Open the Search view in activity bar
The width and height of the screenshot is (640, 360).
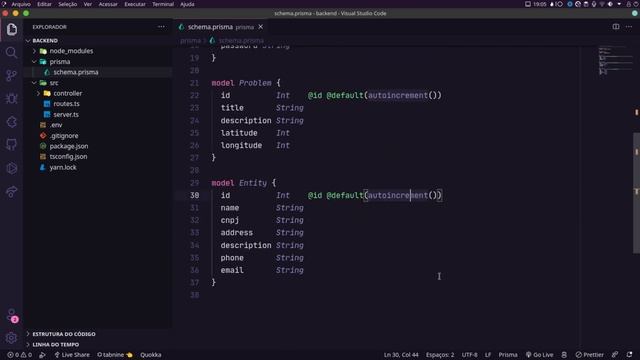pyautogui.click(x=11, y=52)
